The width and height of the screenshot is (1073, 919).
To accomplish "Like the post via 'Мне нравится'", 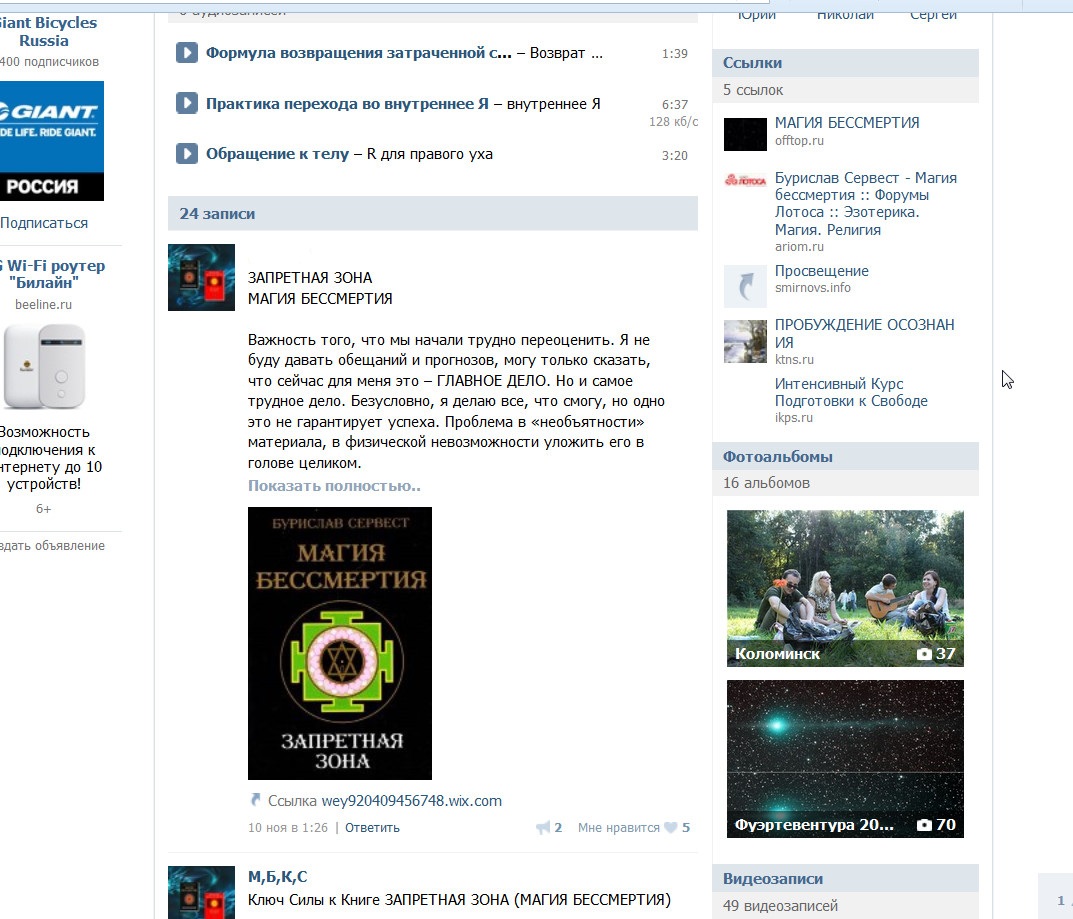I will tap(618, 827).
